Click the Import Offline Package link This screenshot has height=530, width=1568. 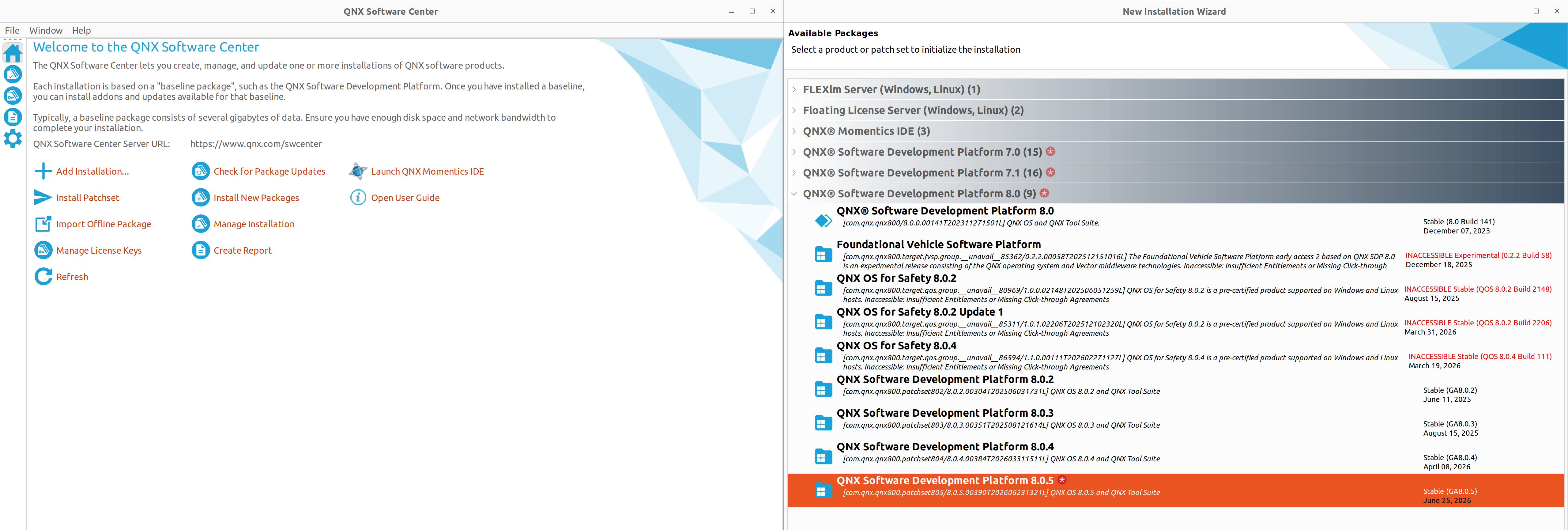pos(104,224)
